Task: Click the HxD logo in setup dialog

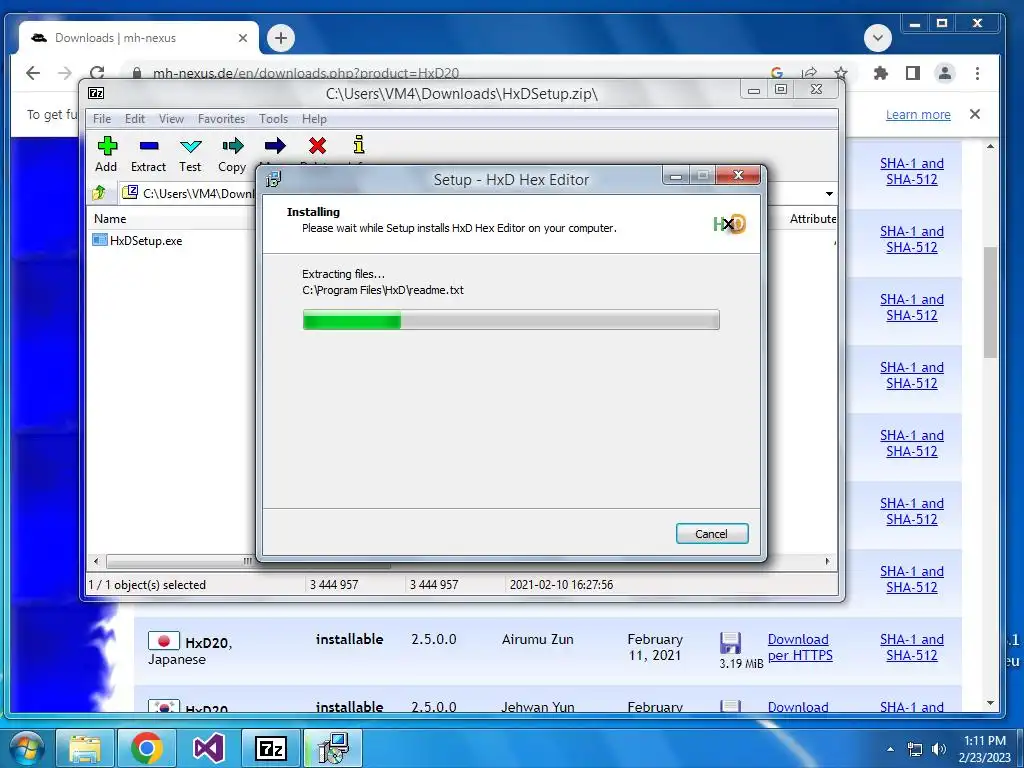Action: pyautogui.click(x=729, y=224)
